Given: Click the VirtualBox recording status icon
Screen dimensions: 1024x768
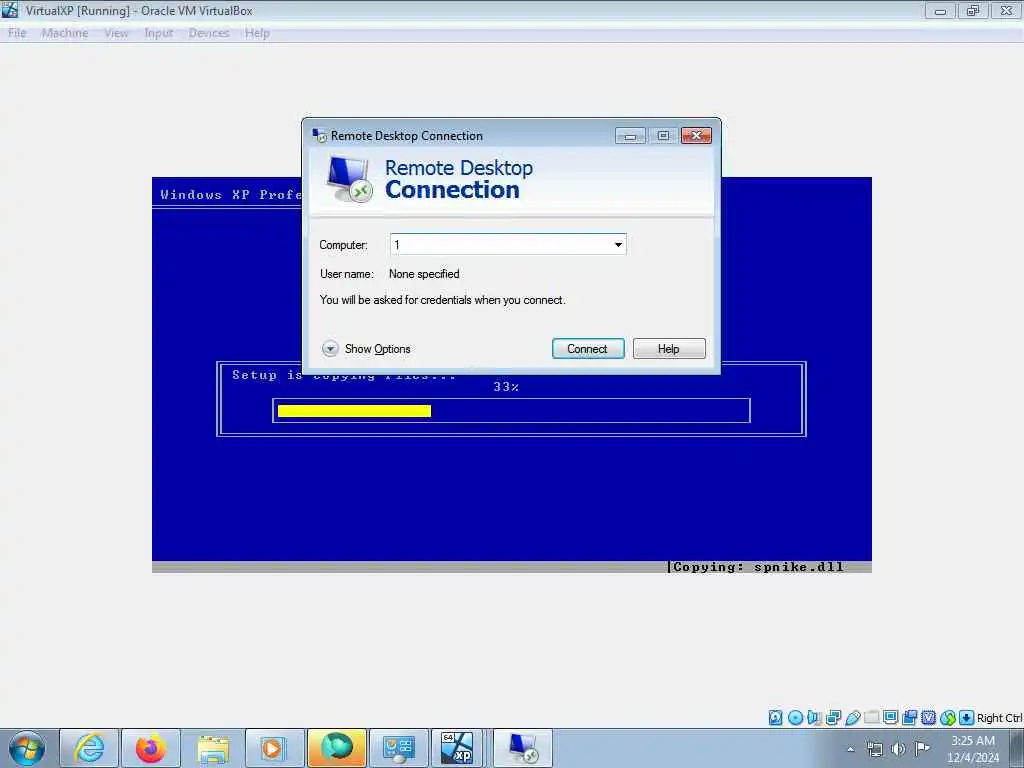Looking at the screenshot, I should (909, 718).
